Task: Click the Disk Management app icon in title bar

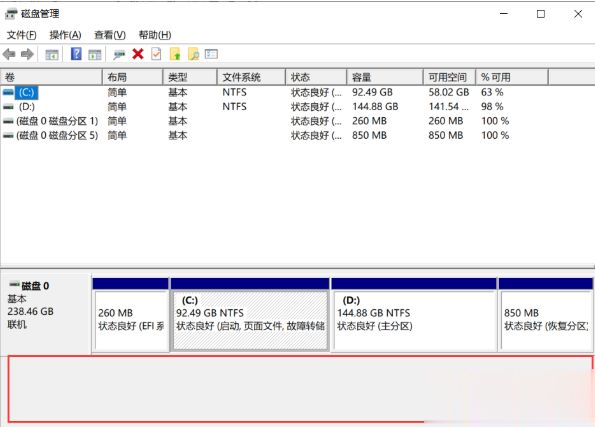Action: coord(11,14)
